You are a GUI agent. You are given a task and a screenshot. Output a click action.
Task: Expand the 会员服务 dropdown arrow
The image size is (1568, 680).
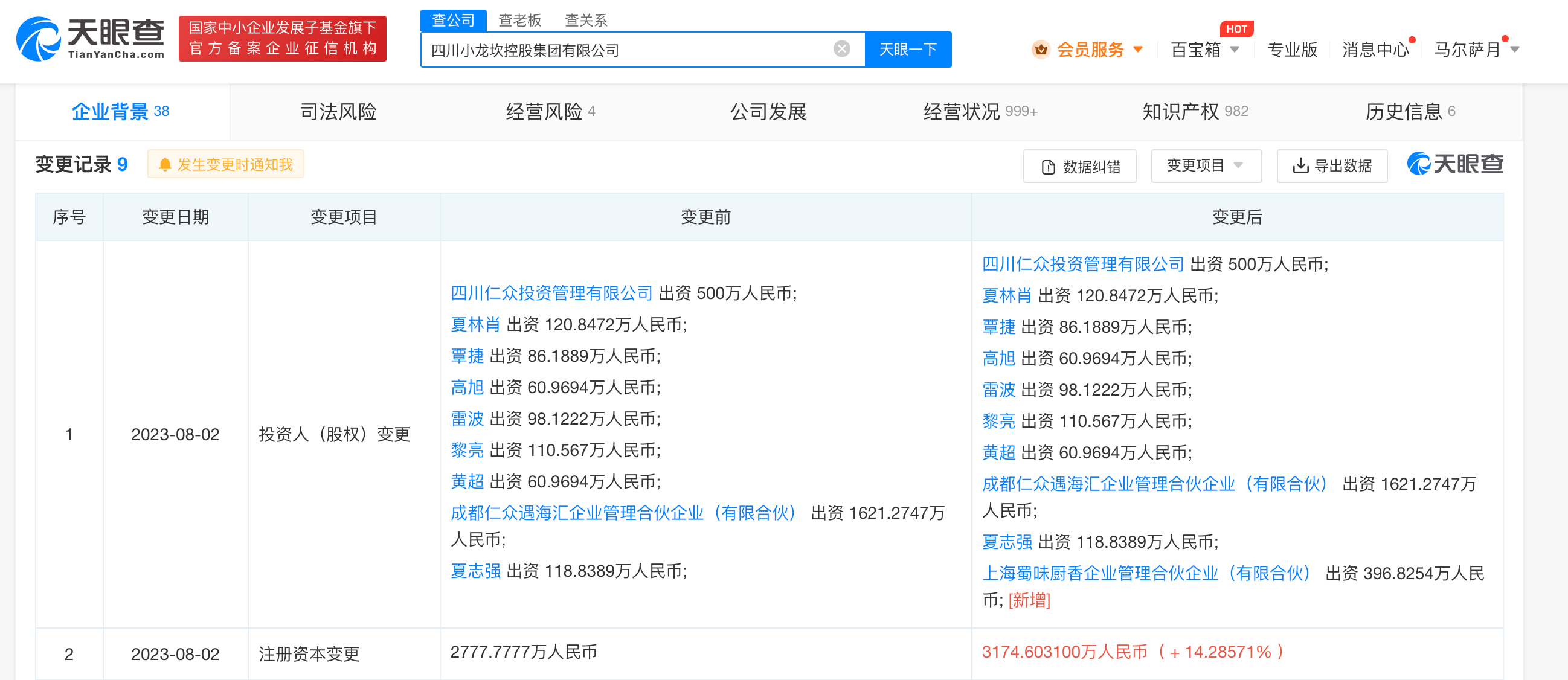1138,50
